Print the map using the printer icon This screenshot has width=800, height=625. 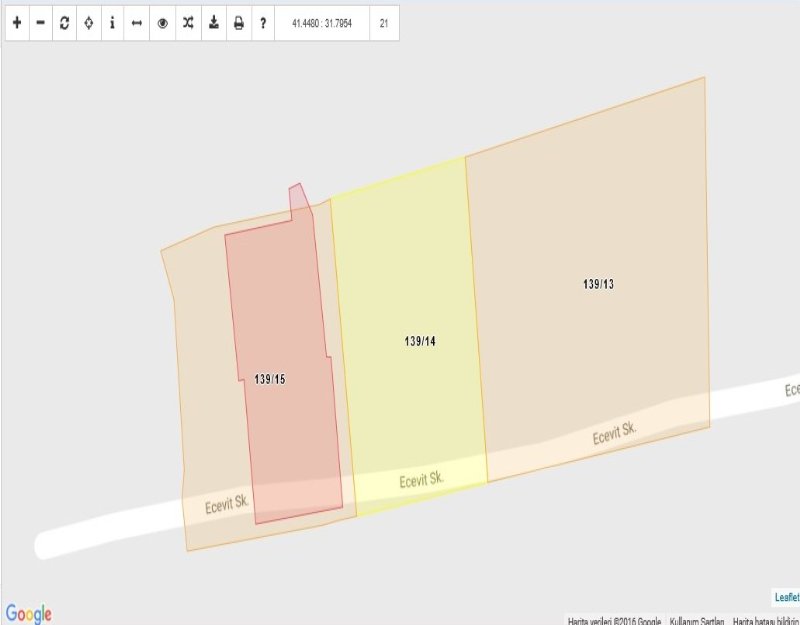pyautogui.click(x=238, y=22)
